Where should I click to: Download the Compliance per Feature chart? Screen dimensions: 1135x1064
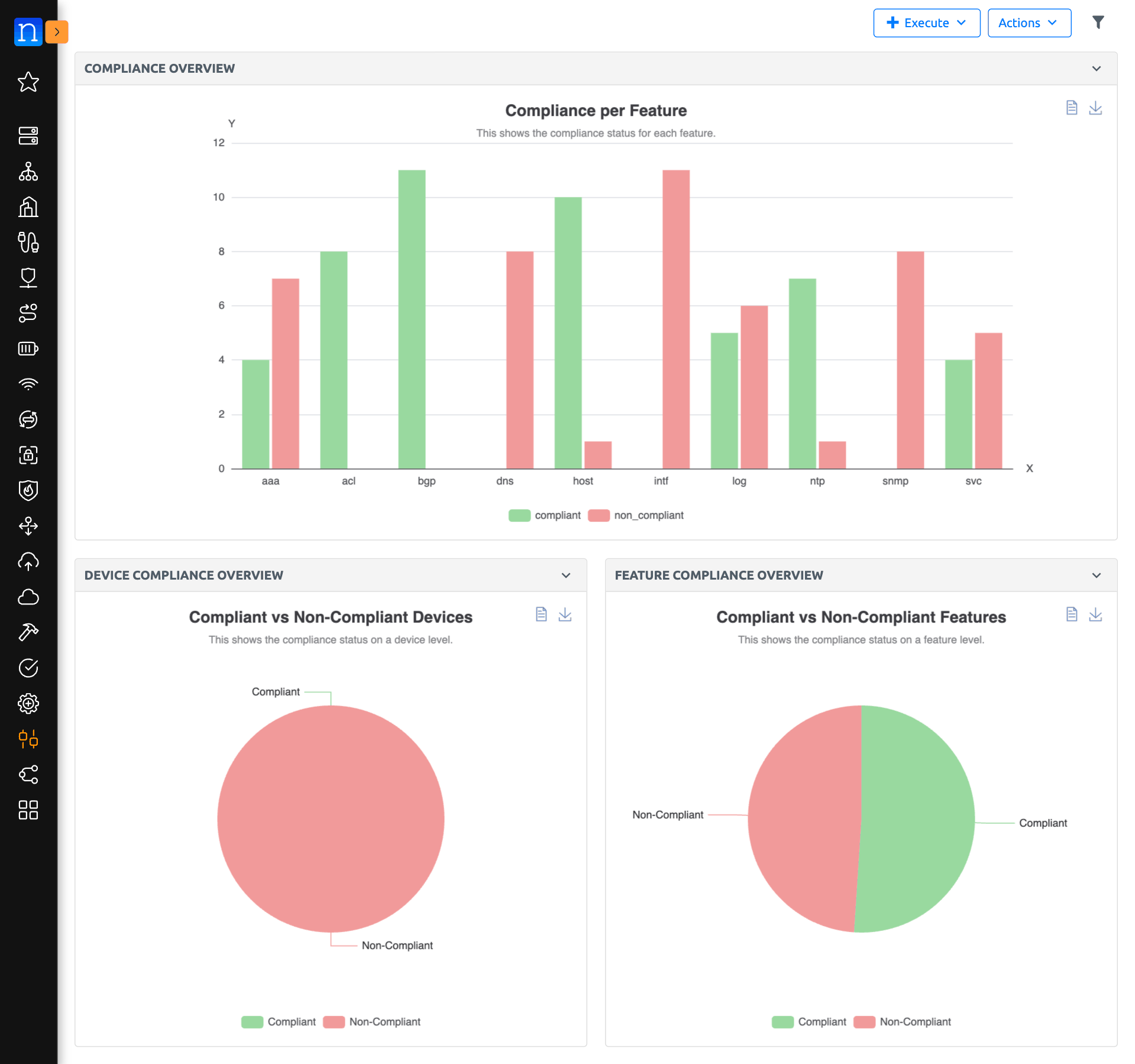pos(1096,108)
